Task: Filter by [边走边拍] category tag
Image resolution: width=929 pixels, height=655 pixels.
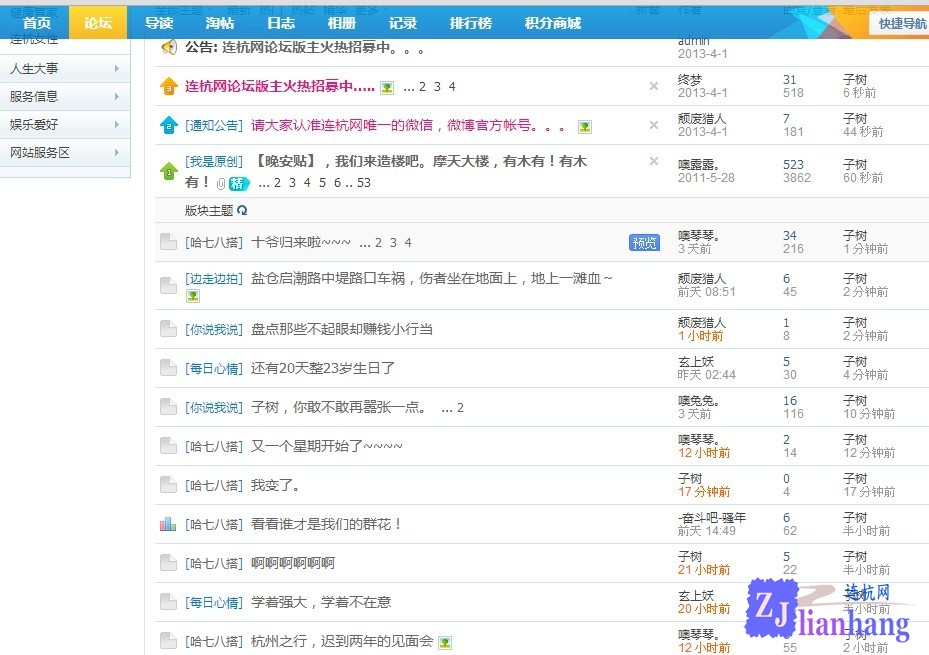Action: pyautogui.click(x=214, y=278)
